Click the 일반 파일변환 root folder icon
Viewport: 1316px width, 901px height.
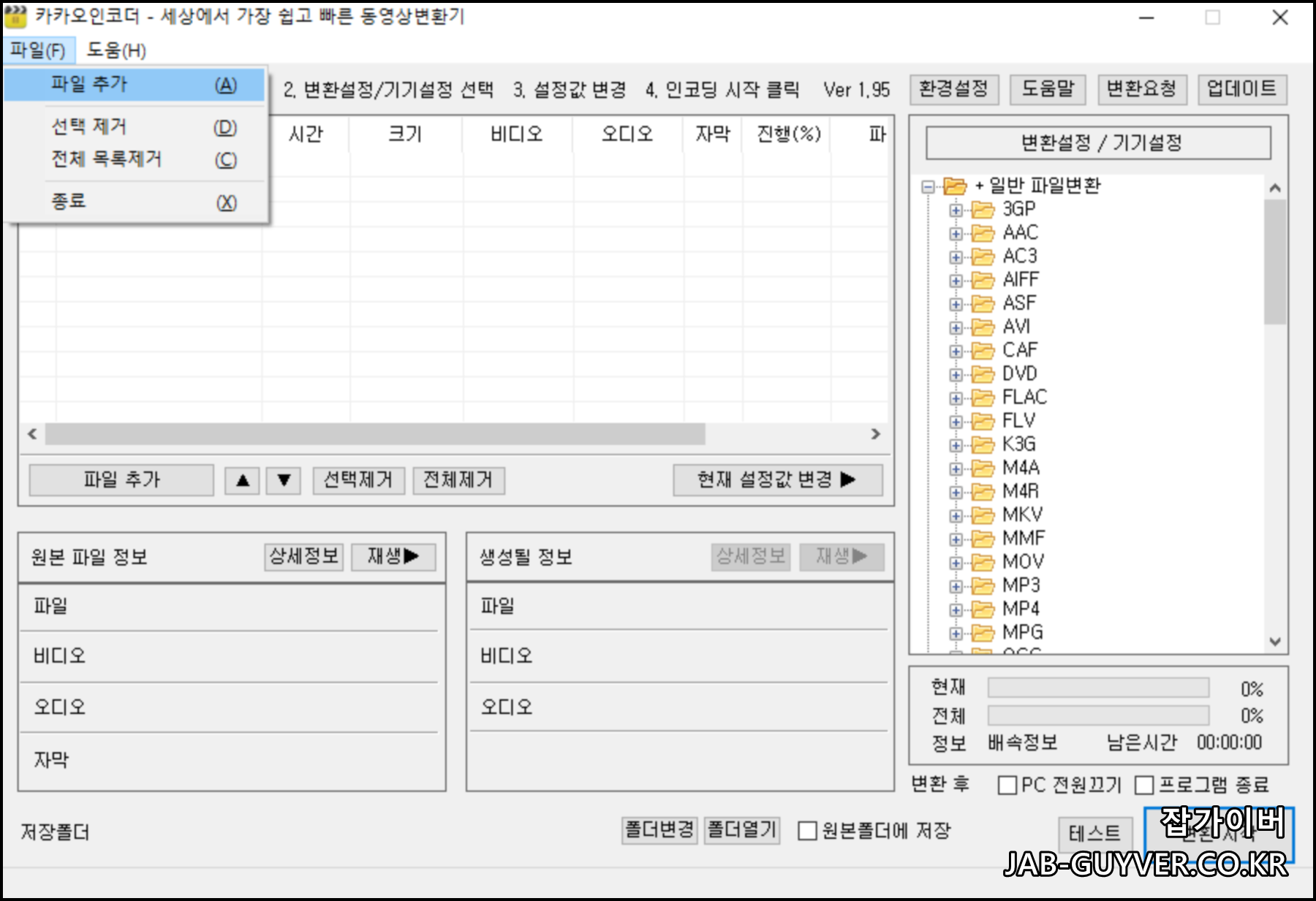point(955,186)
